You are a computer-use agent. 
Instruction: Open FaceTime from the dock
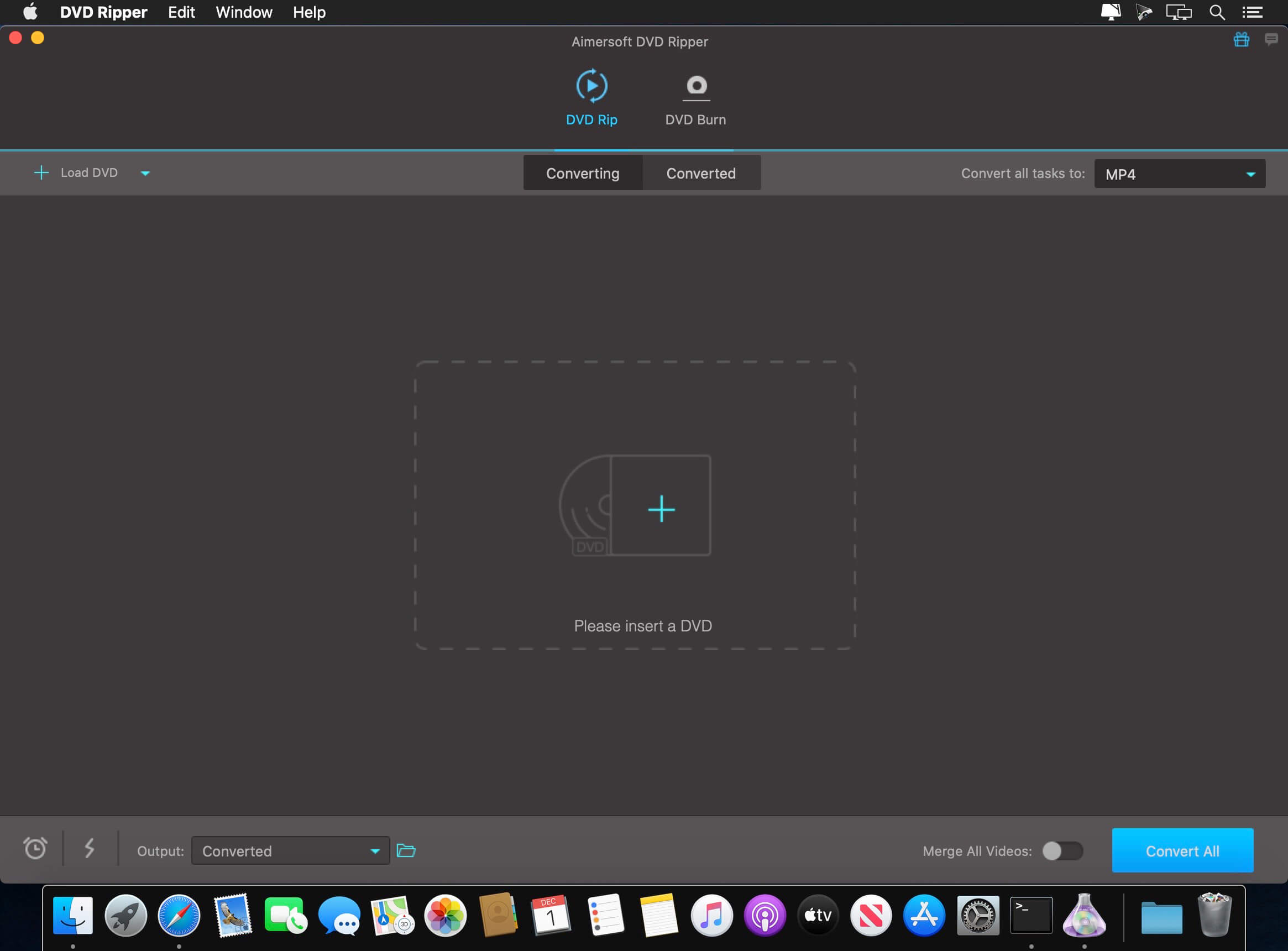click(x=285, y=915)
